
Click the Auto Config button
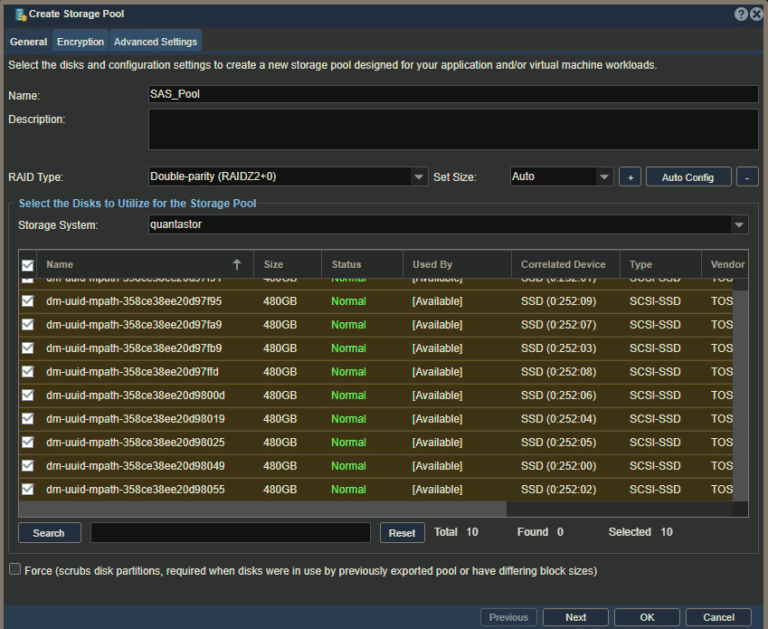point(688,177)
